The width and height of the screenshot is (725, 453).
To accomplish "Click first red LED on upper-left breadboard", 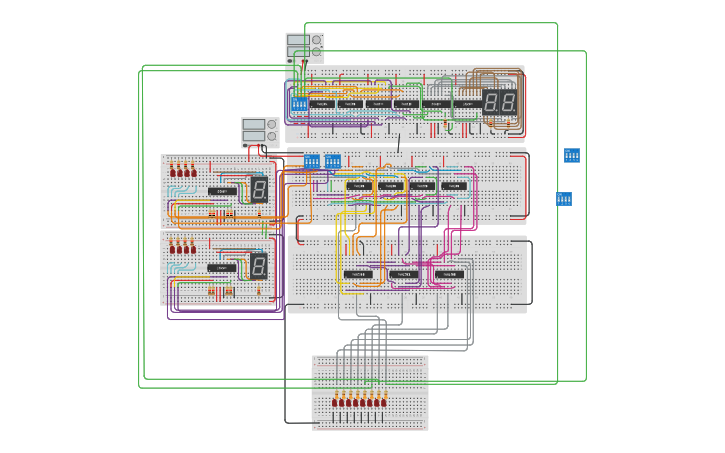I will pos(172,170).
